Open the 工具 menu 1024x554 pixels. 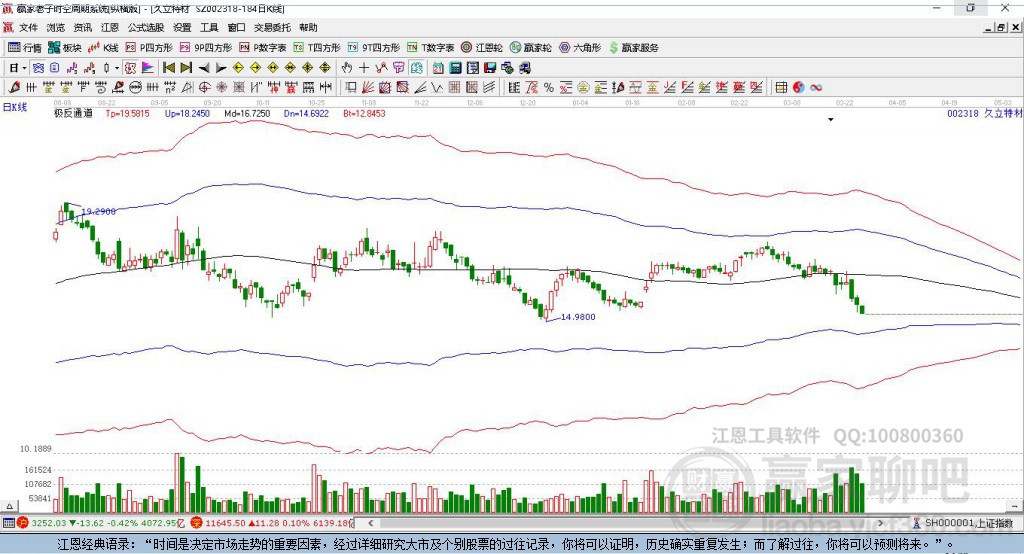tap(209, 27)
